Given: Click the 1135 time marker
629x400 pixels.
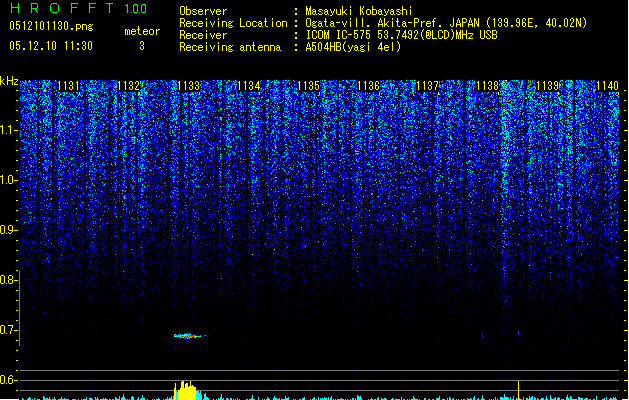Looking at the screenshot, I should [308, 86].
